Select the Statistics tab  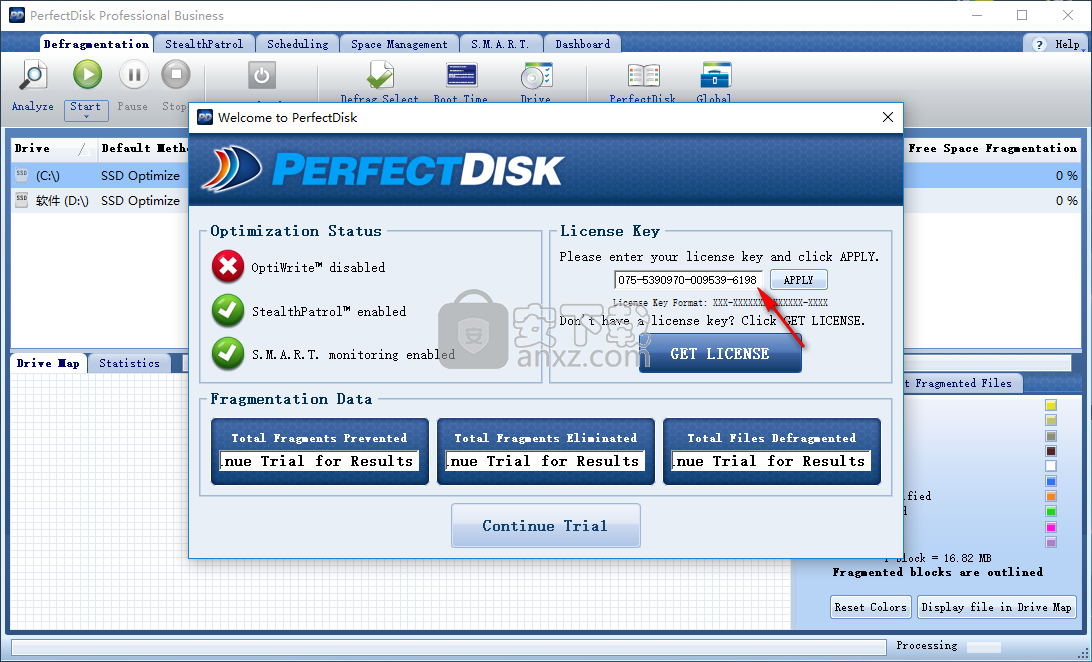click(x=129, y=363)
